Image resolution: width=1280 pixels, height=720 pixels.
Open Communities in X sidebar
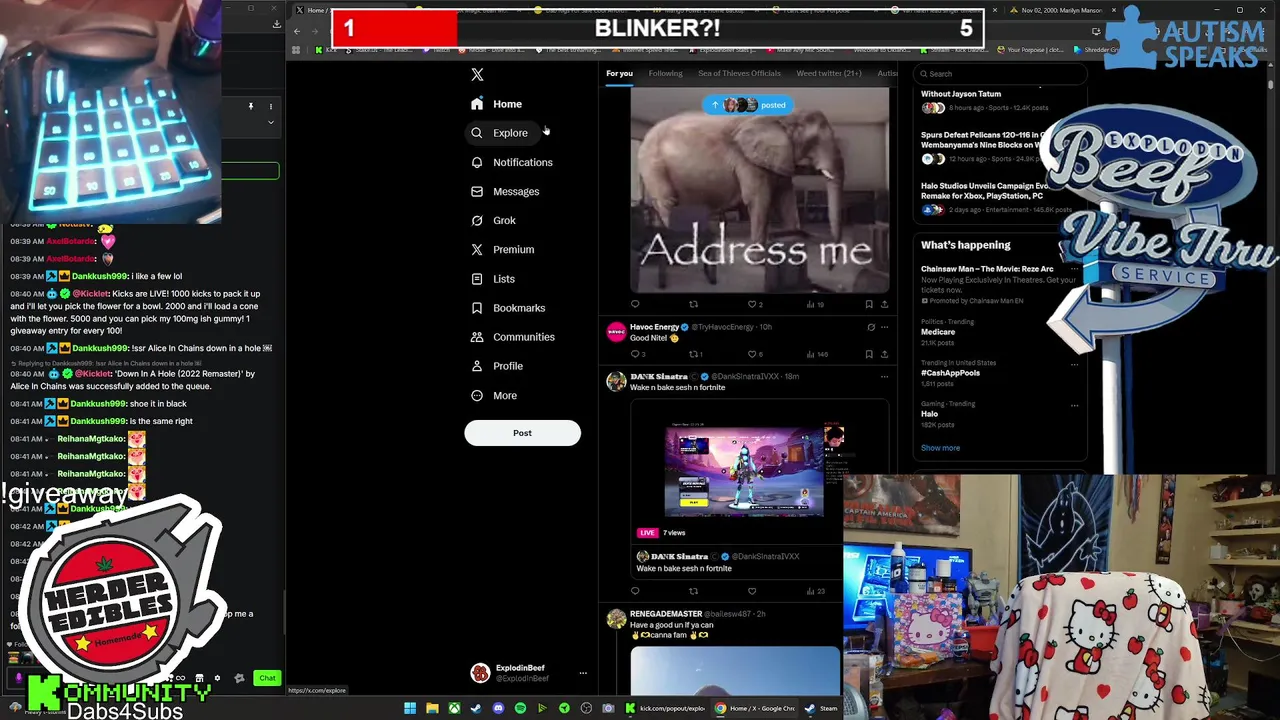point(512,337)
